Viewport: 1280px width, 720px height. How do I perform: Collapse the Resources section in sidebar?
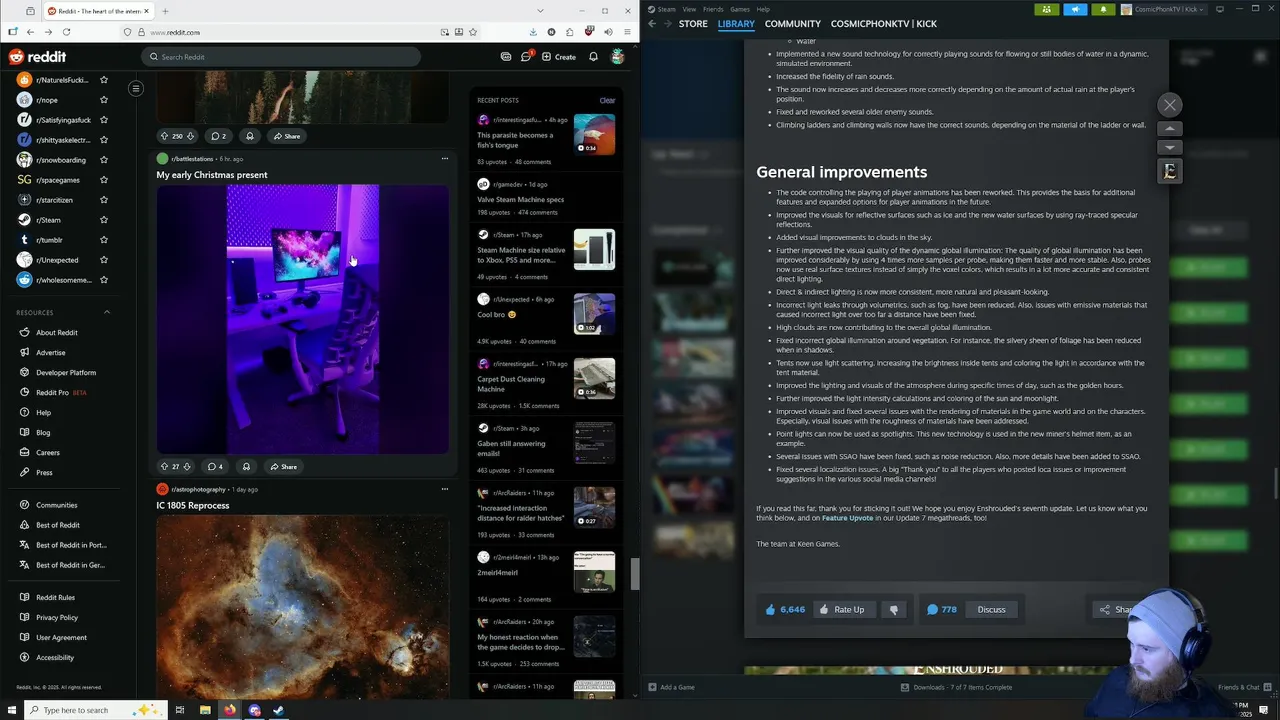point(107,312)
